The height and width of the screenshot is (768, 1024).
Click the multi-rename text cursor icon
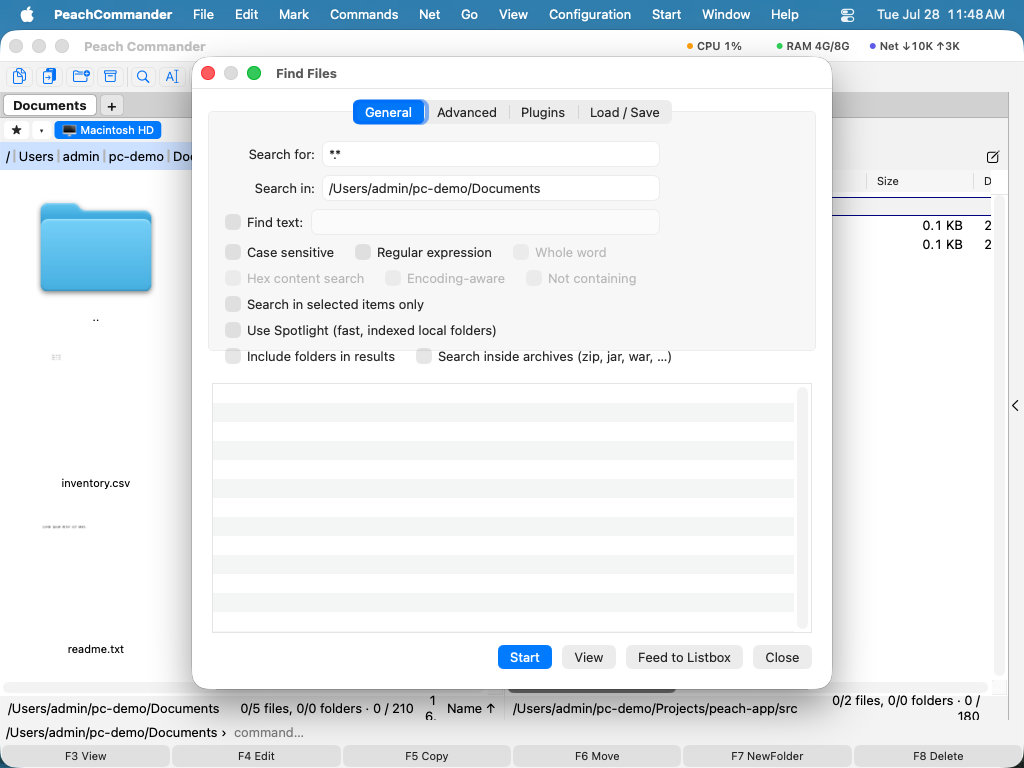172,76
